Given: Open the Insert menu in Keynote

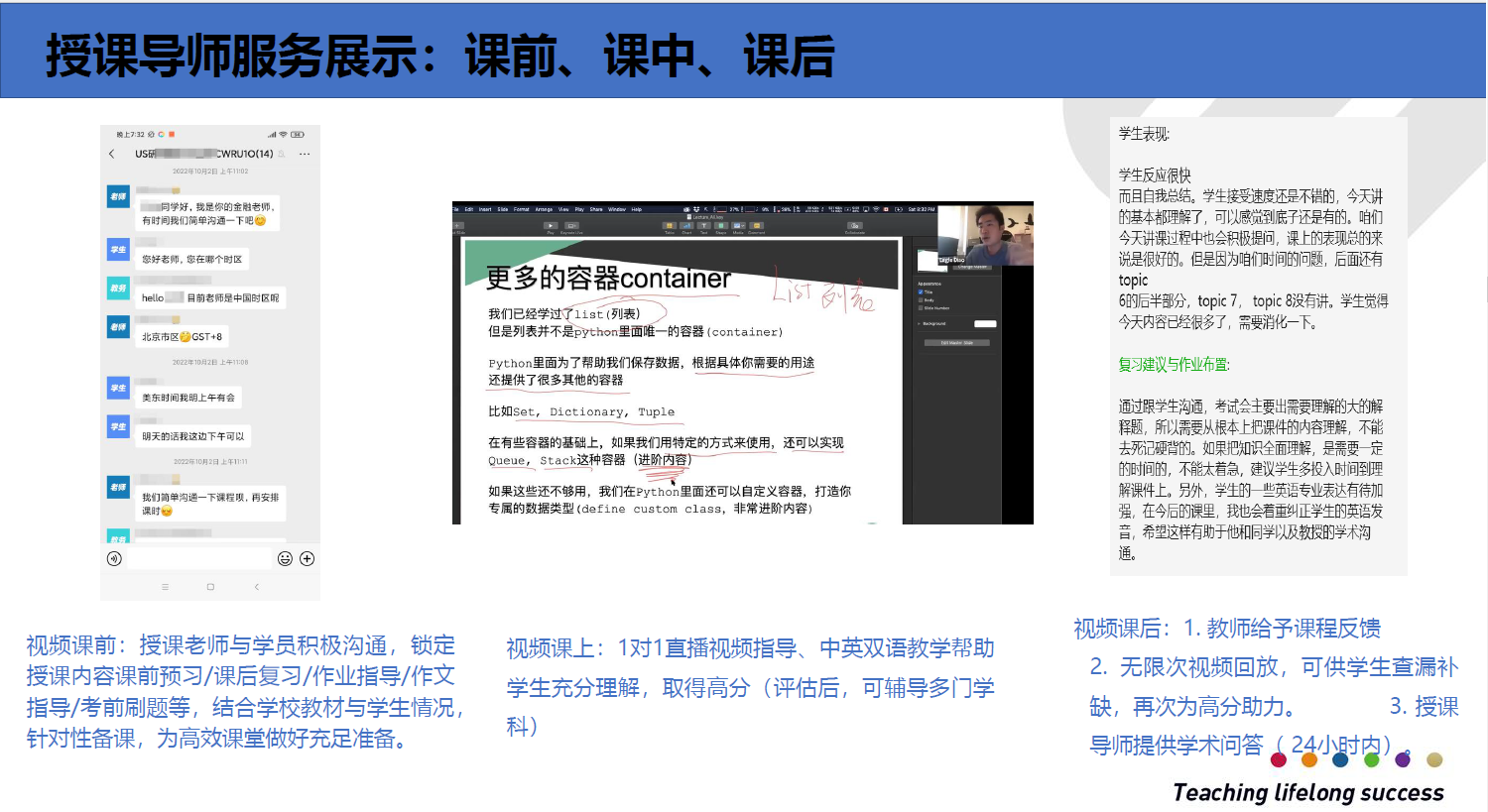Looking at the screenshot, I should click(485, 209).
